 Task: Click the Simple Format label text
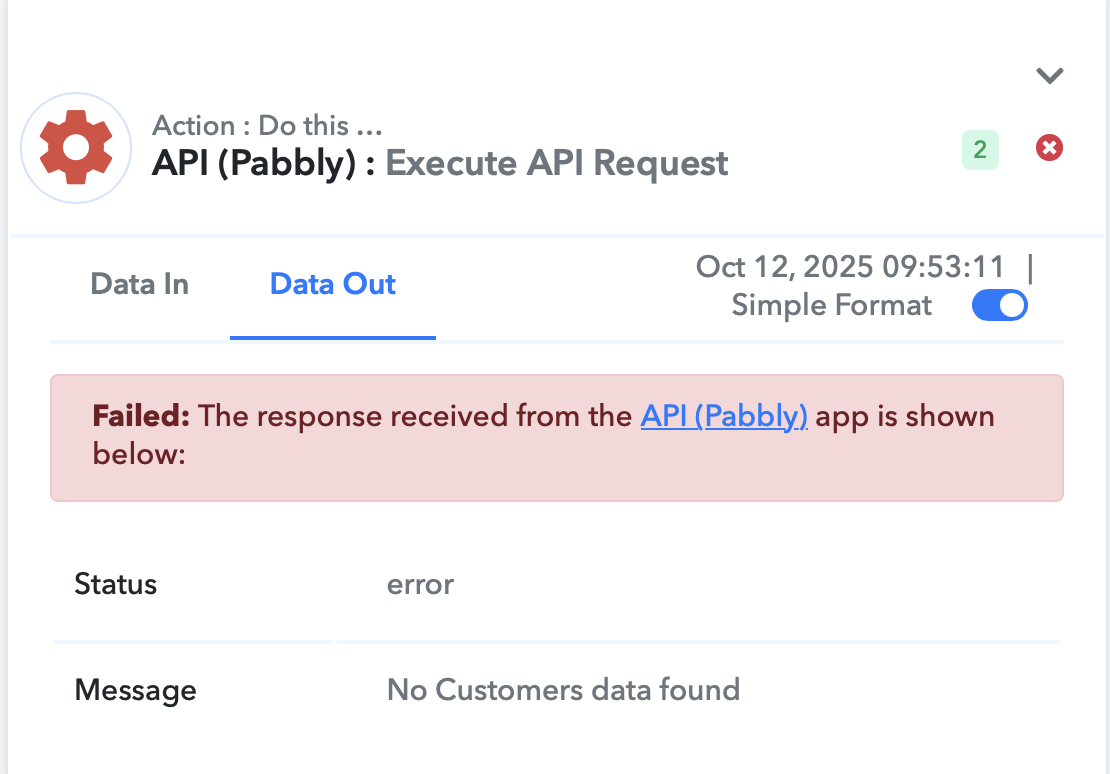pyautogui.click(x=831, y=305)
